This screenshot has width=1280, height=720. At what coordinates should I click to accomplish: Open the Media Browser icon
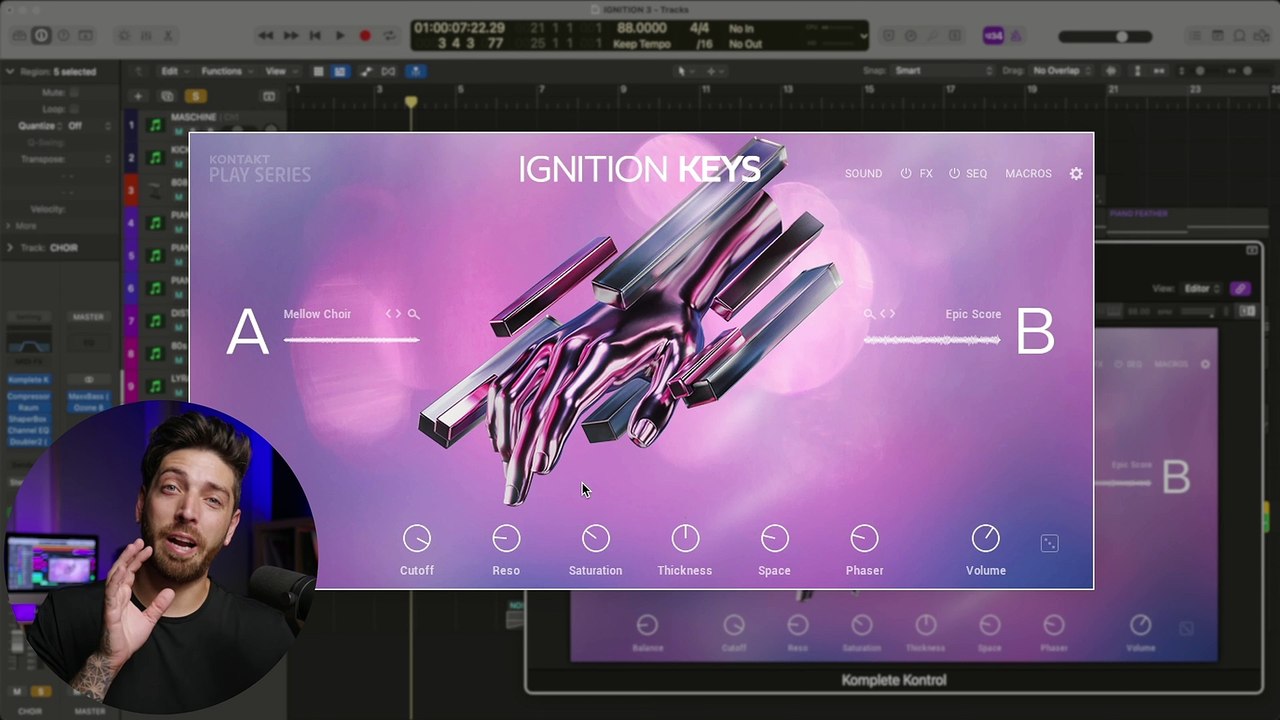[x=1262, y=36]
